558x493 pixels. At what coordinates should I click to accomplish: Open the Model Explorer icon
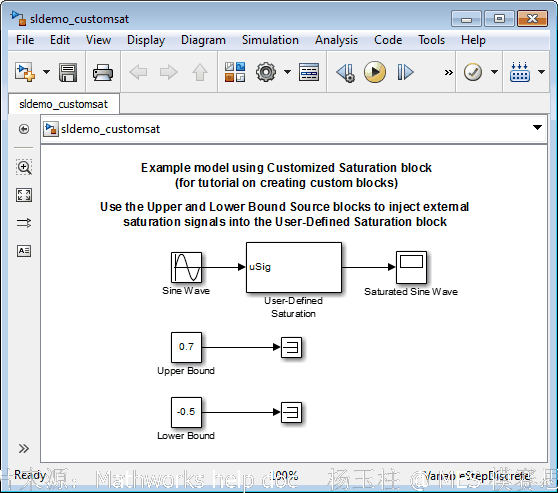point(309,72)
